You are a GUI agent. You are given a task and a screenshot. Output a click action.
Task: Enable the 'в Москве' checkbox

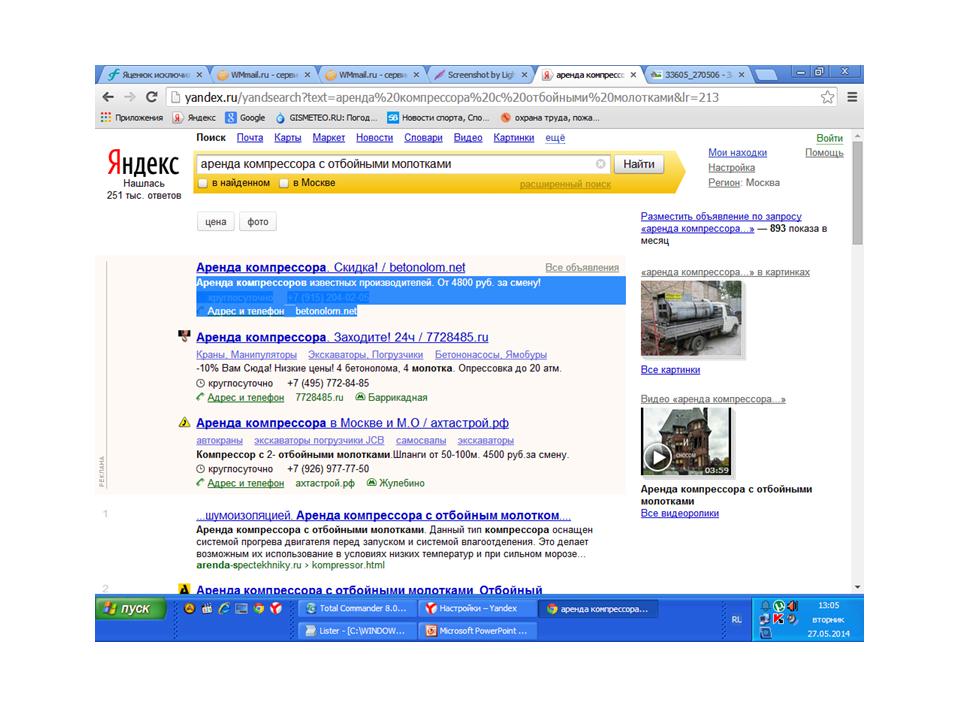284,183
